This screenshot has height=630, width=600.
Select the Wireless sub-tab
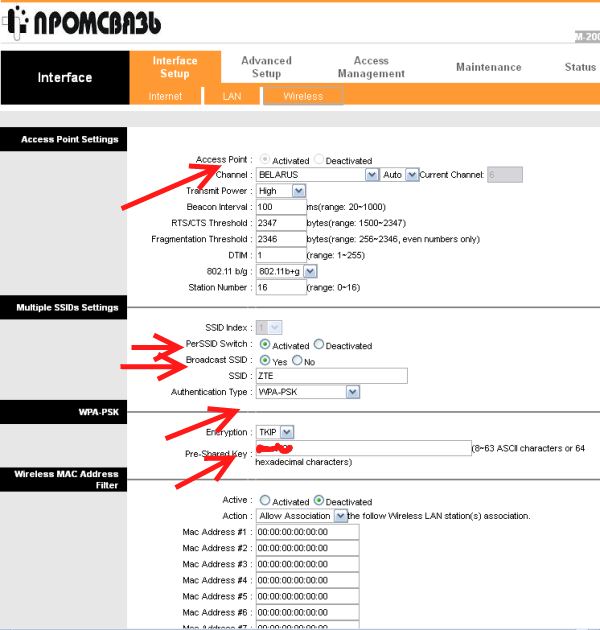(303, 96)
